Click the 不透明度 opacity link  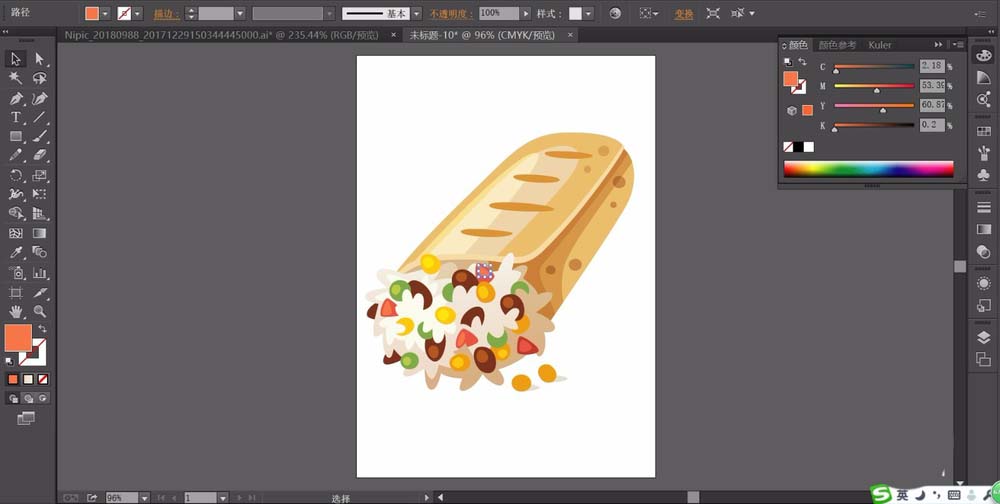coord(452,14)
